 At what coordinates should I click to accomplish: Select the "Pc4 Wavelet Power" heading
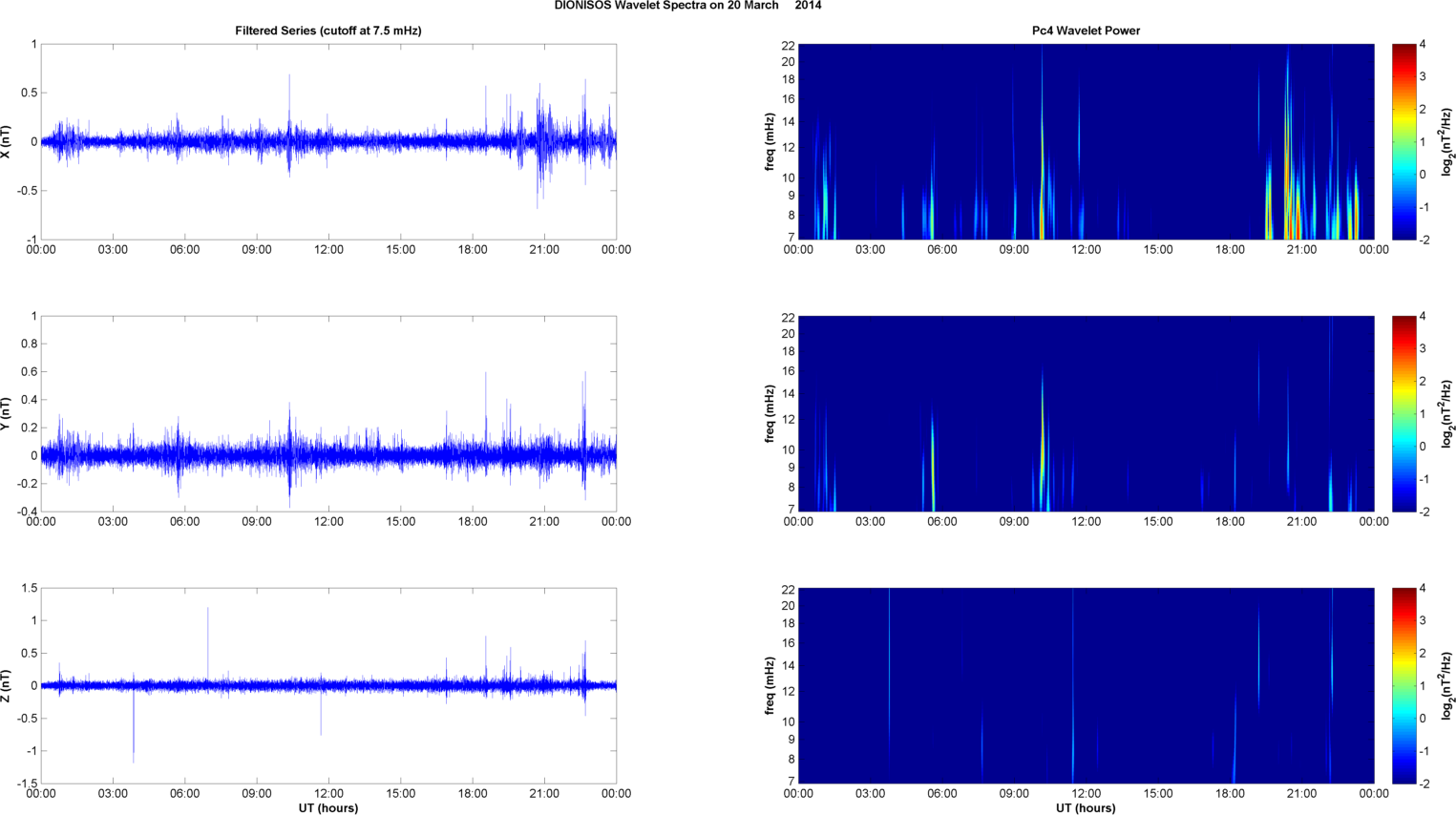point(1086,31)
